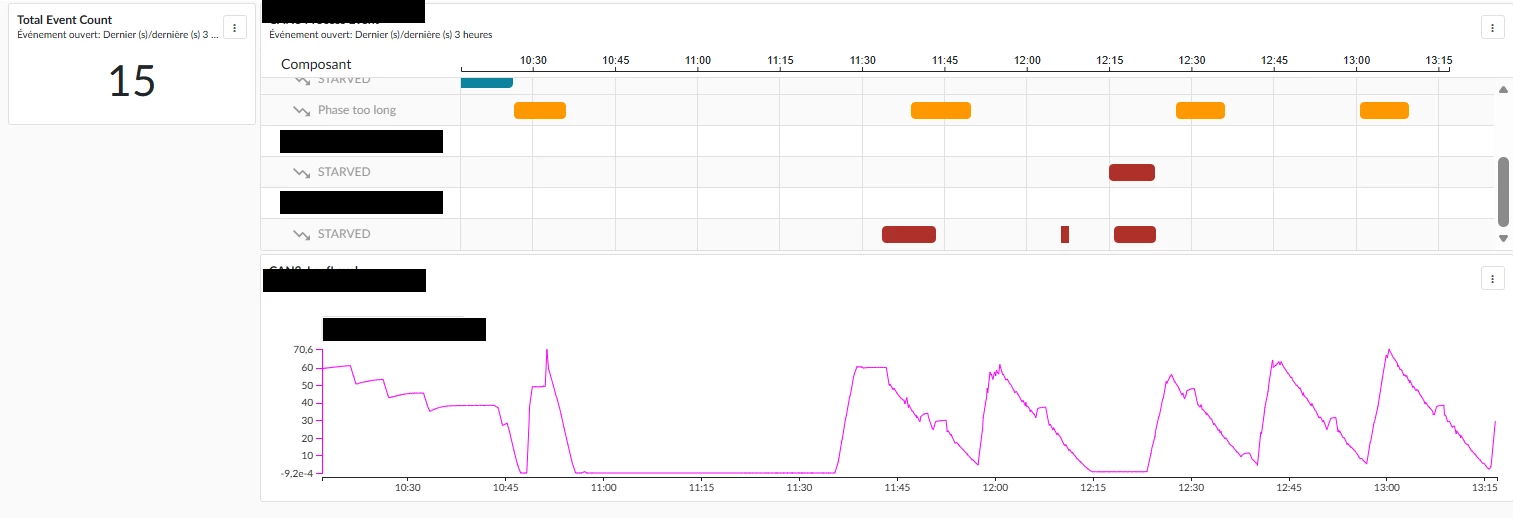Select the red STARVED bar near 11:40
Screen dimensions: 1513x518
click(x=909, y=234)
